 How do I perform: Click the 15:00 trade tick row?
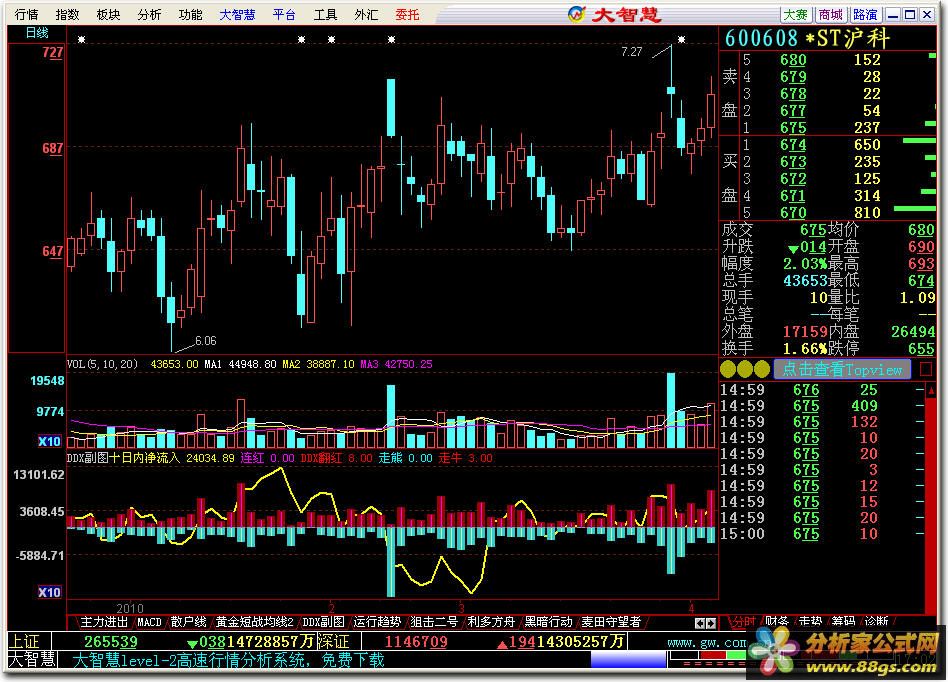[822, 534]
